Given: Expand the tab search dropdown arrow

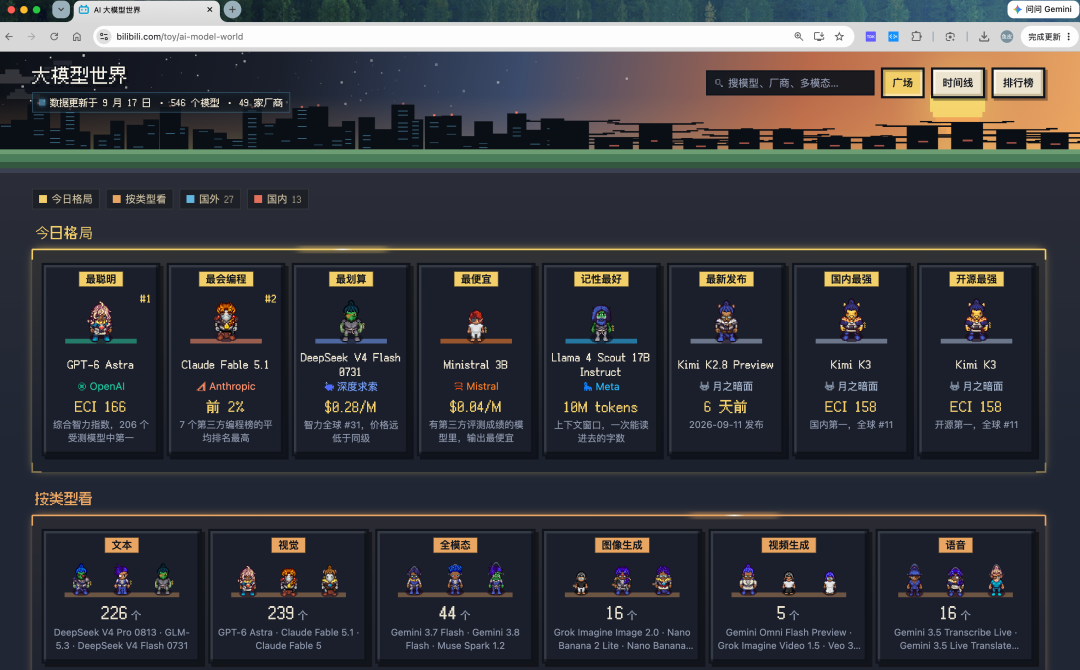Looking at the screenshot, I should click(61, 10).
